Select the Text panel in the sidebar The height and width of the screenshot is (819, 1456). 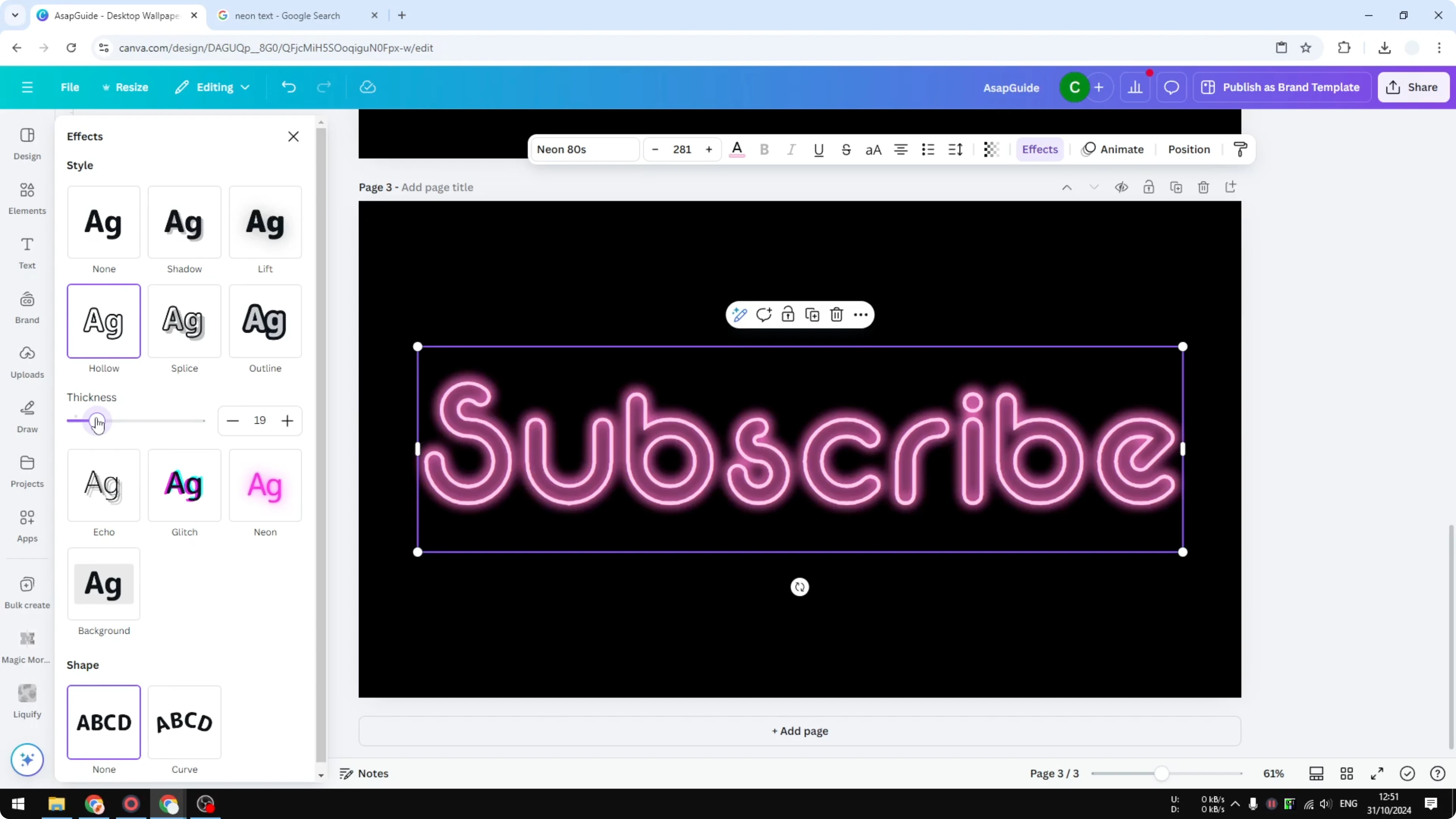point(27,252)
